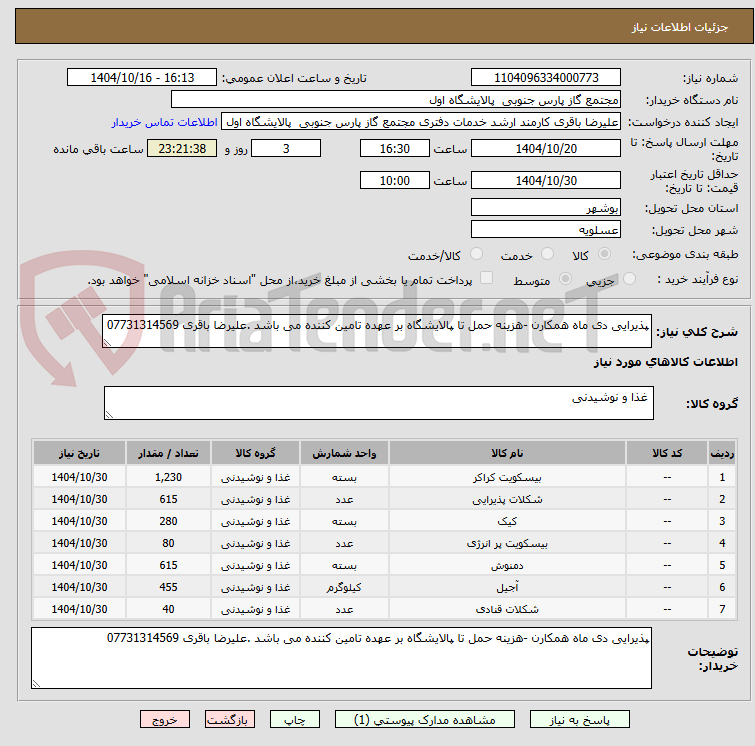Click the شکلات قنادی item name
This screenshot has height=746, width=755.
pos(507,609)
